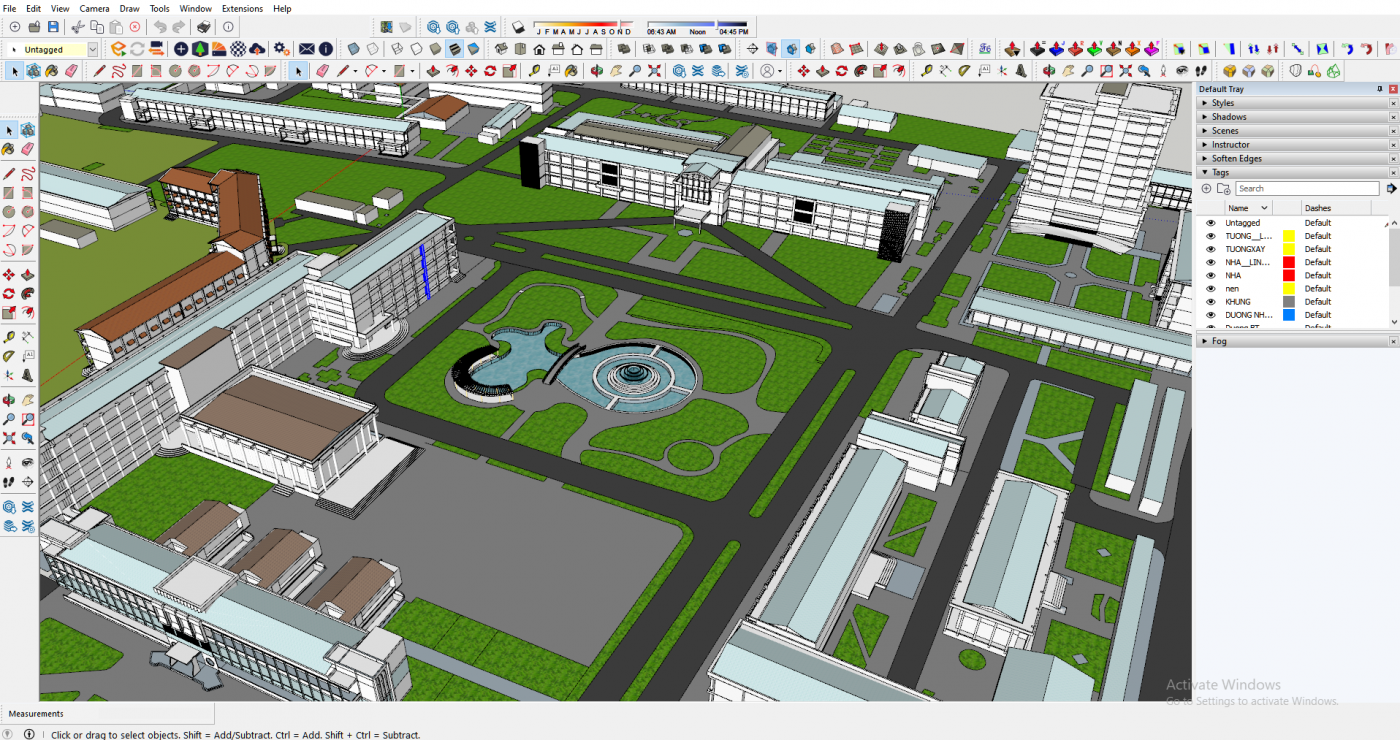The width and height of the screenshot is (1400, 740).
Task: Expand the Fog panel in tray
Action: pos(1219,341)
